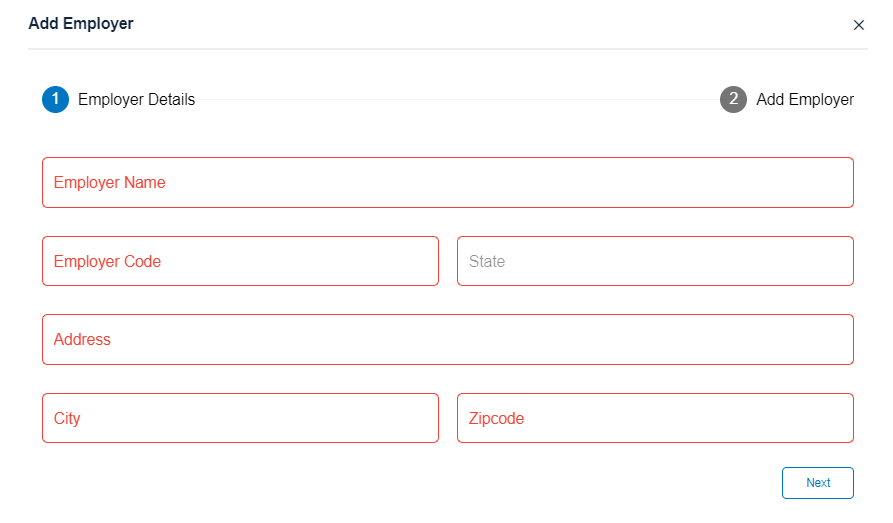
Task: Click the Add Employer dialog title
Action: point(81,24)
